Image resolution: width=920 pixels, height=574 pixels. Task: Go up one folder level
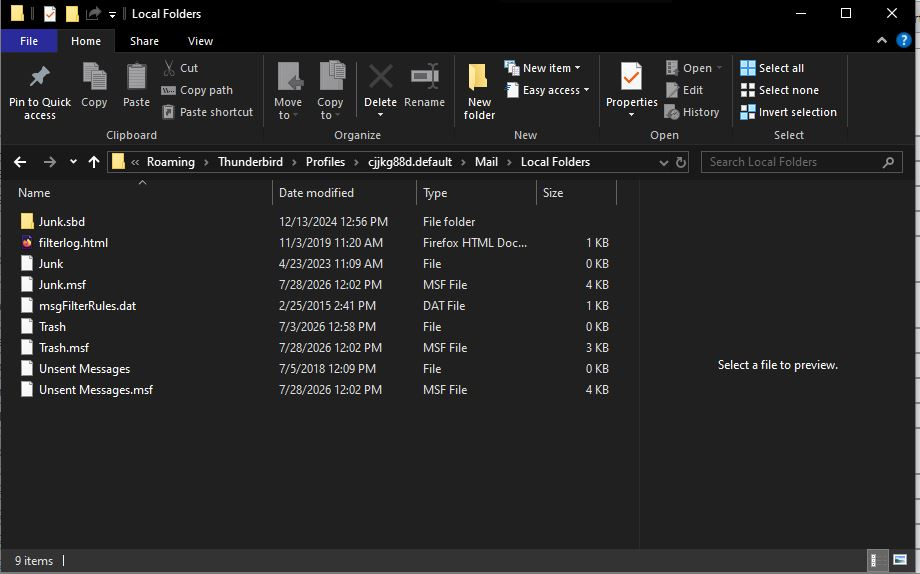(x=94, y=162)
